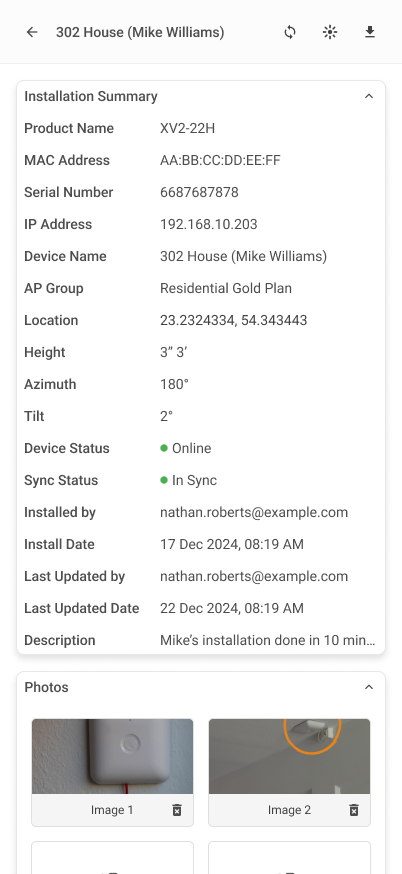Collapse the Photos section
The height and width of the screenshot is (874, 402).
tap(369, 687)
